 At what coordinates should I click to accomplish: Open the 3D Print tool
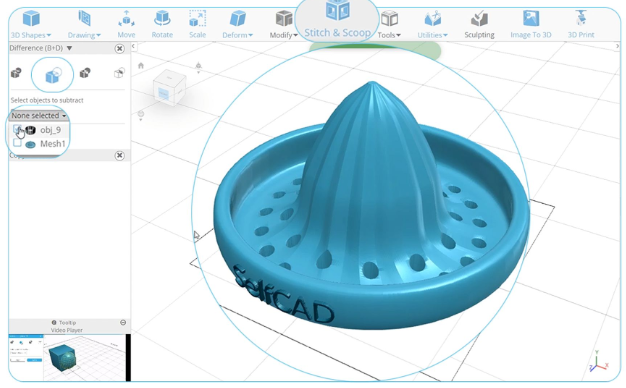[x=581, y=25]
